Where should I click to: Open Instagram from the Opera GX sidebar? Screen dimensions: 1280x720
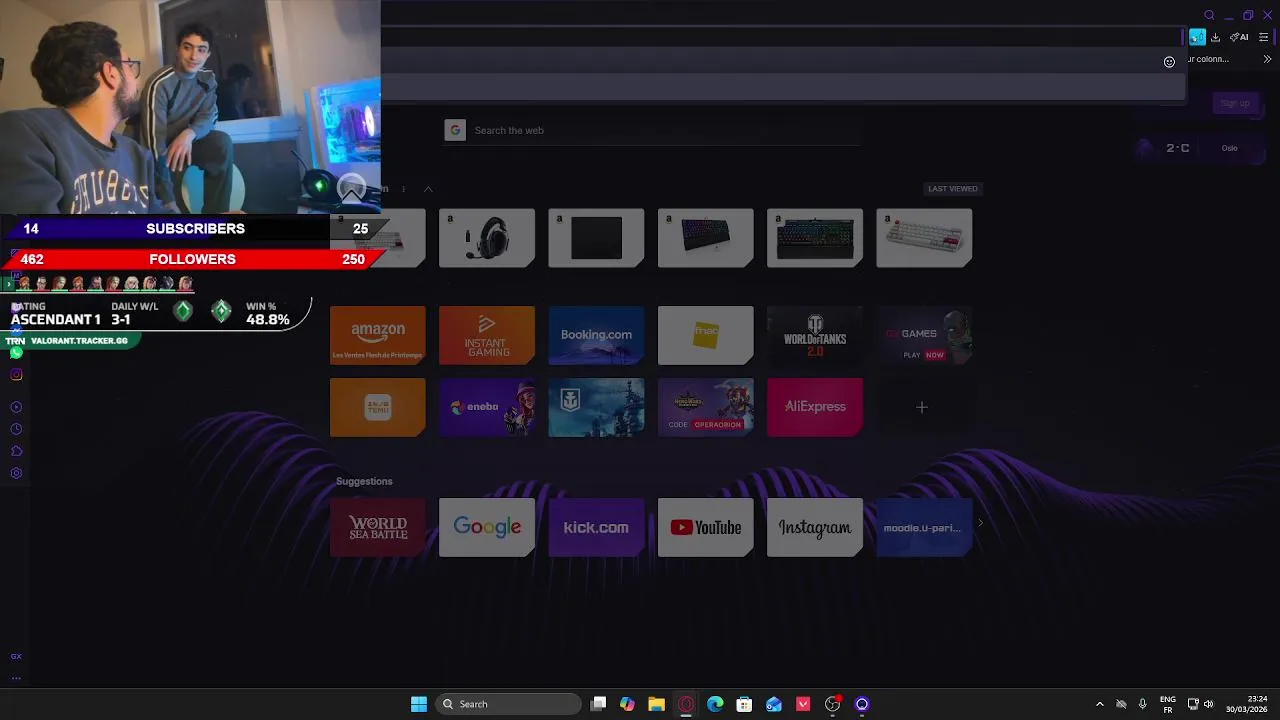click(x=16, y=375)
